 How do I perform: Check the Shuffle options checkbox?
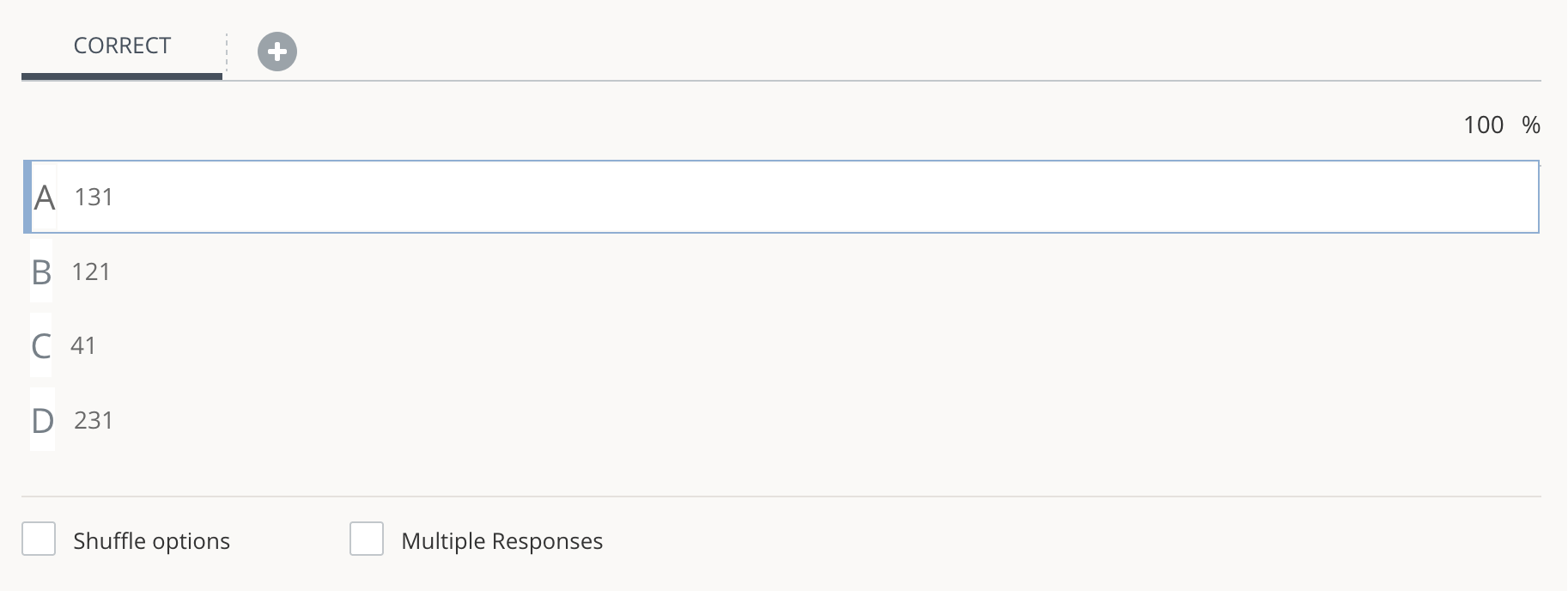[38, 539]
